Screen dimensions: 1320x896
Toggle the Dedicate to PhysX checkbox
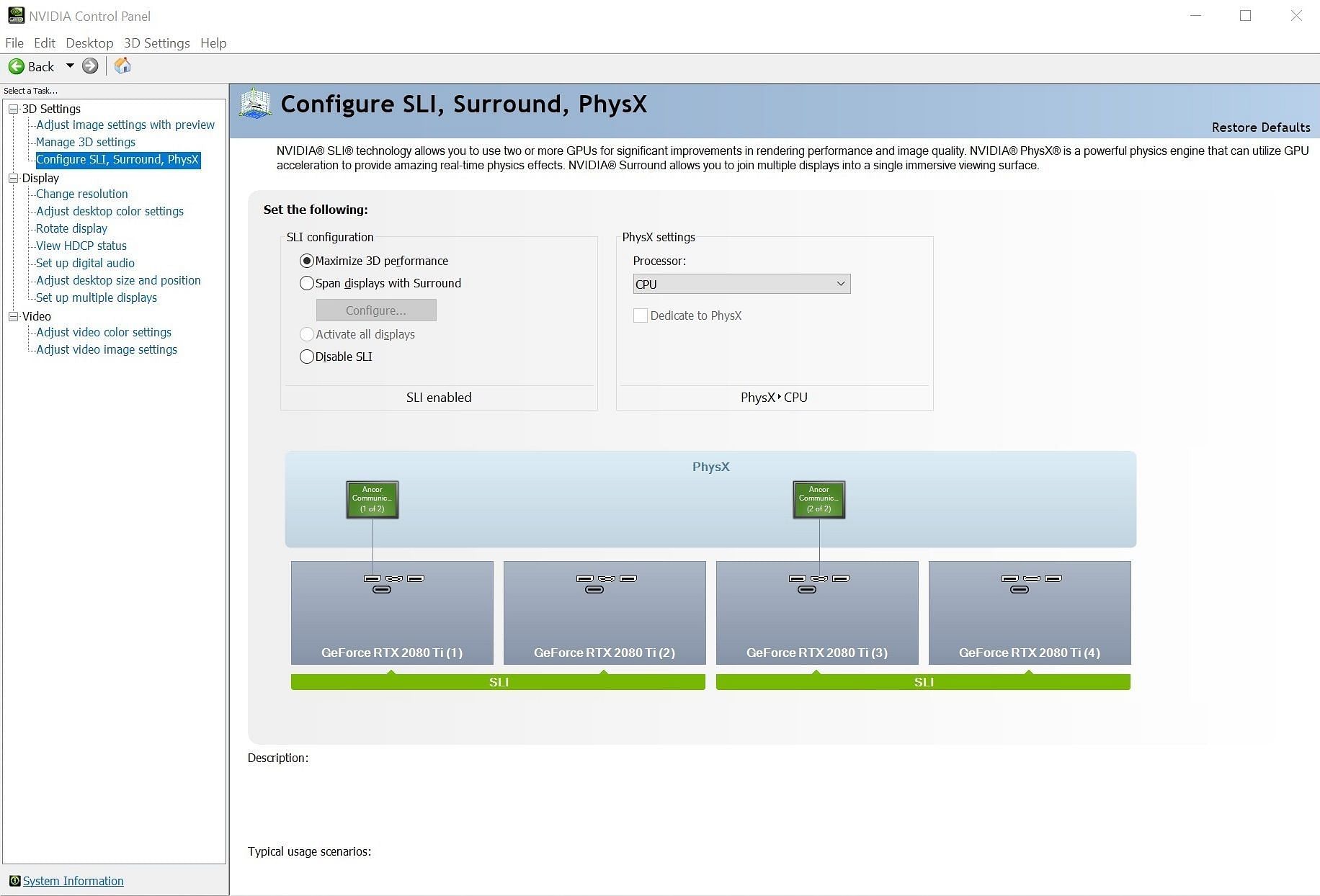tap(640, 315)
